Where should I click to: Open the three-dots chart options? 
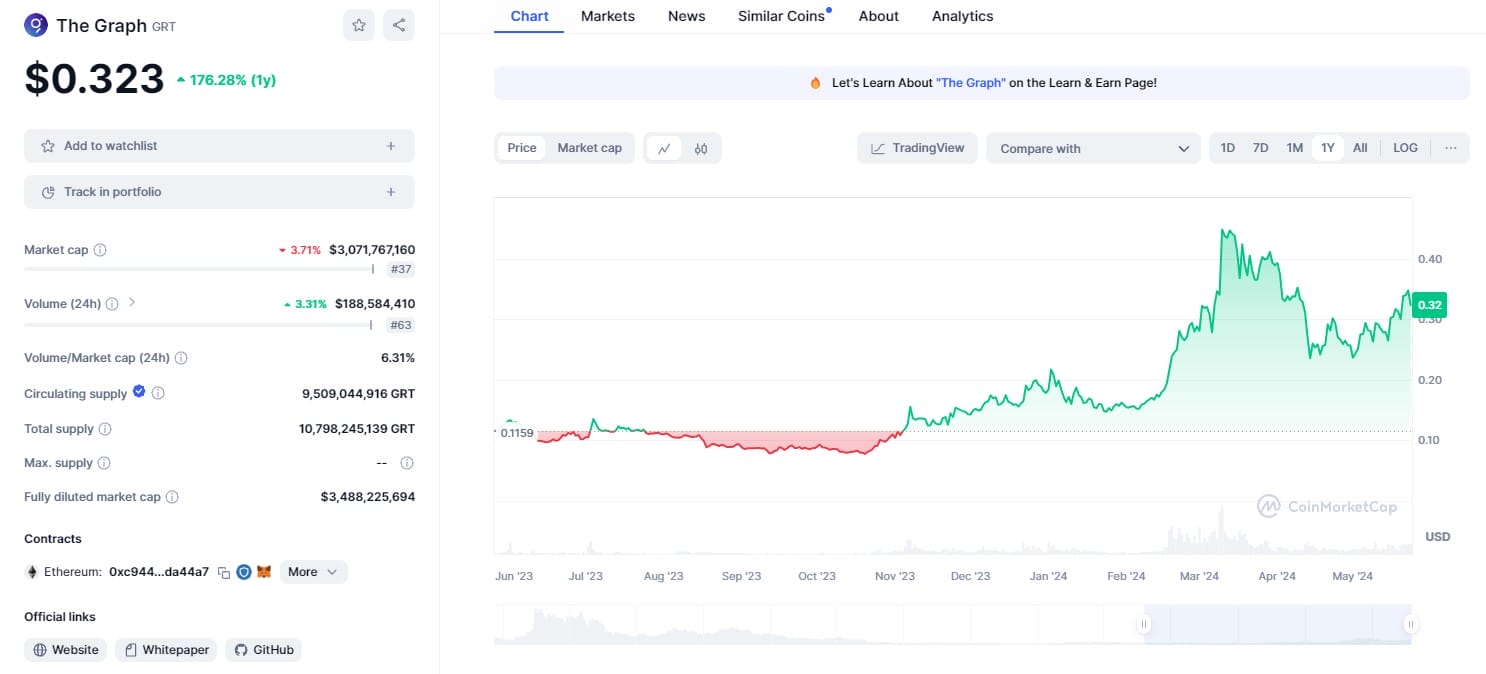[1451, 148]
